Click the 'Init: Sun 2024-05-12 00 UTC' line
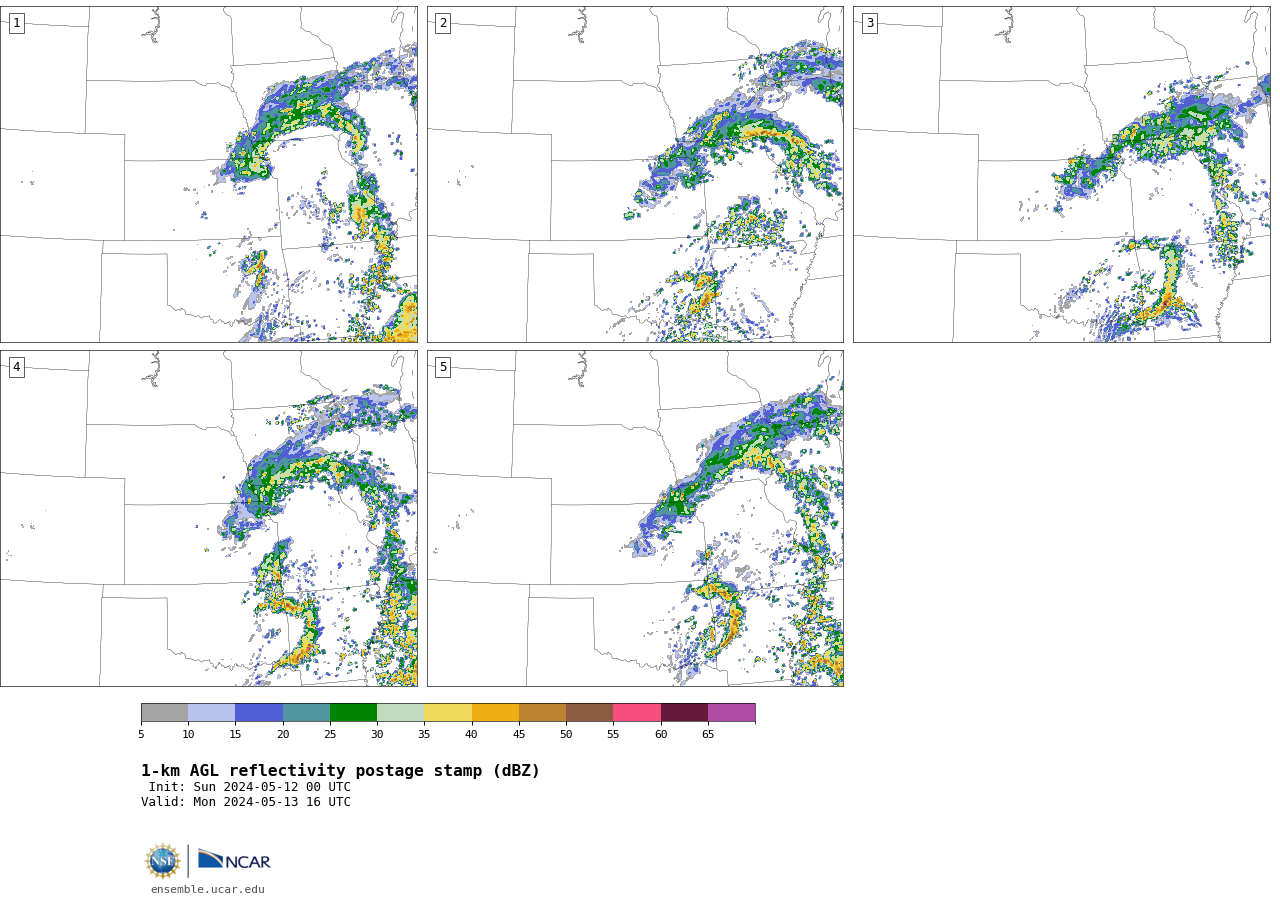The image size is (1280, 901). 250,787
